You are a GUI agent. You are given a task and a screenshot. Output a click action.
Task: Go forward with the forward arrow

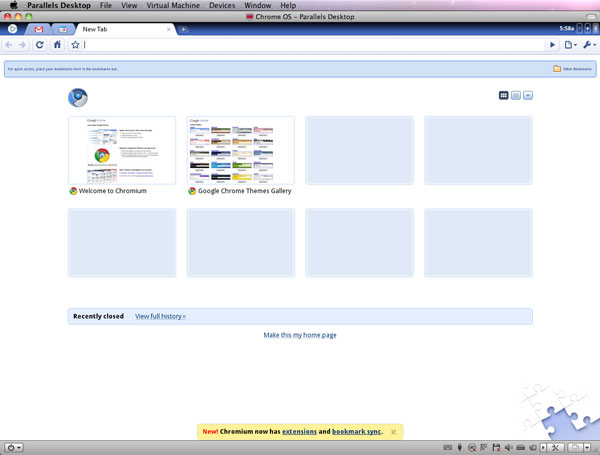click(22, 45)
